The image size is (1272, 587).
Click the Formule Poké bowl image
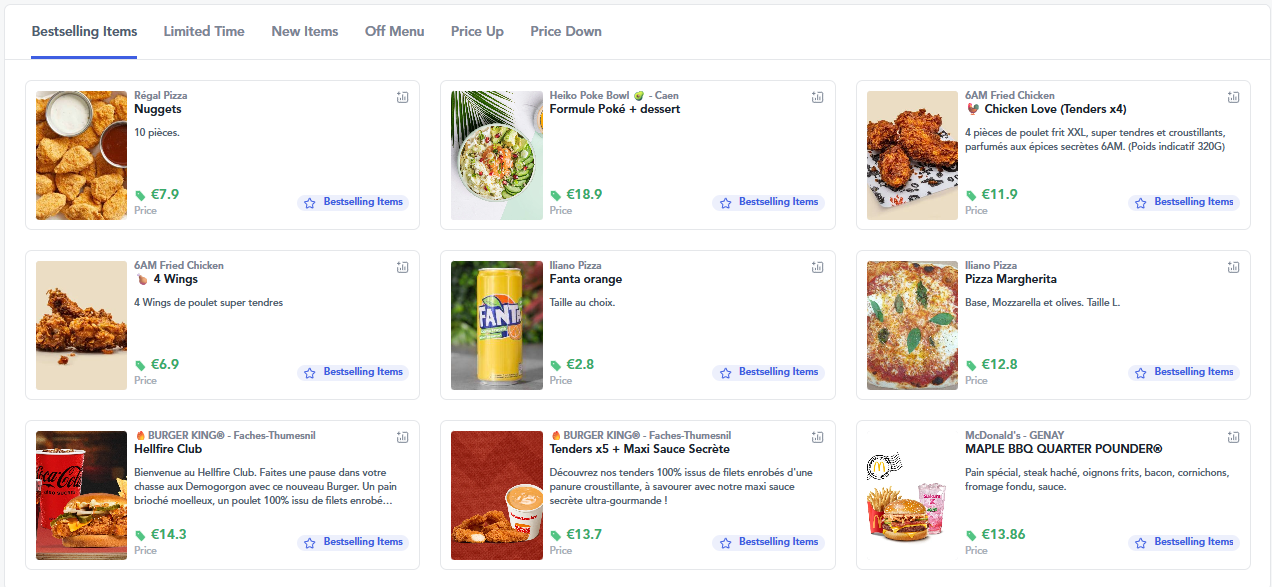tap(497, 155)
